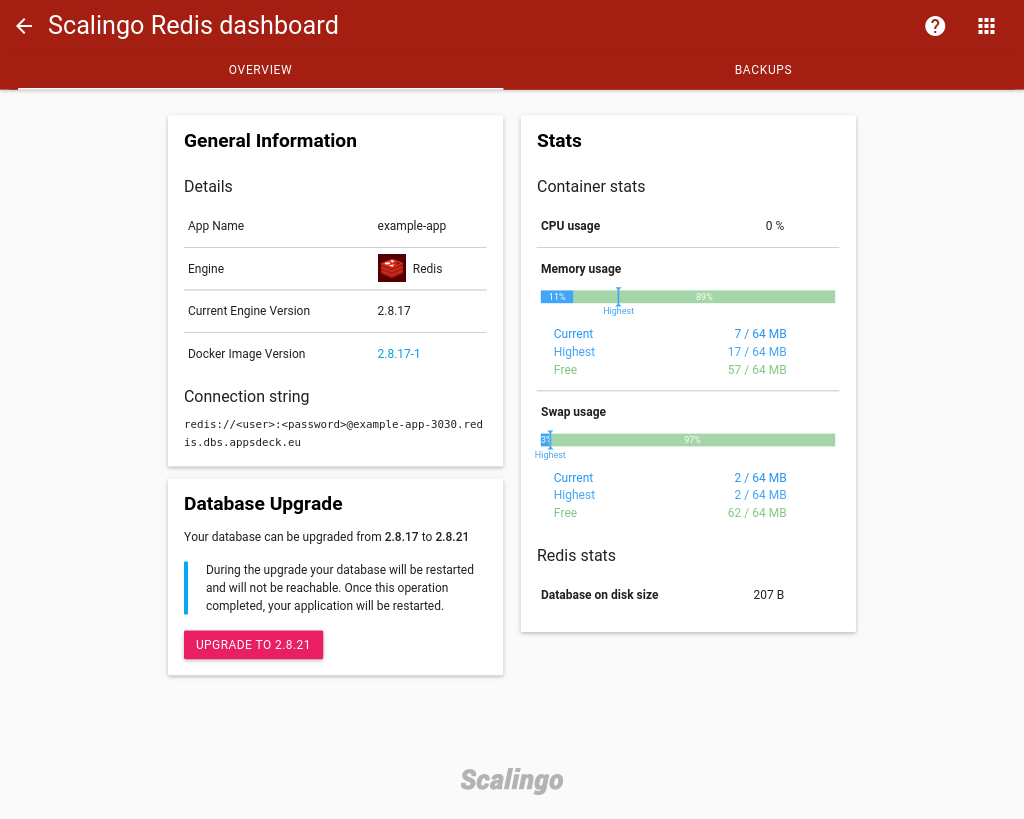This screenshot has height=819, width=1024.
Task: Open the apps grid menu icon
Action: tap(986, 26)
